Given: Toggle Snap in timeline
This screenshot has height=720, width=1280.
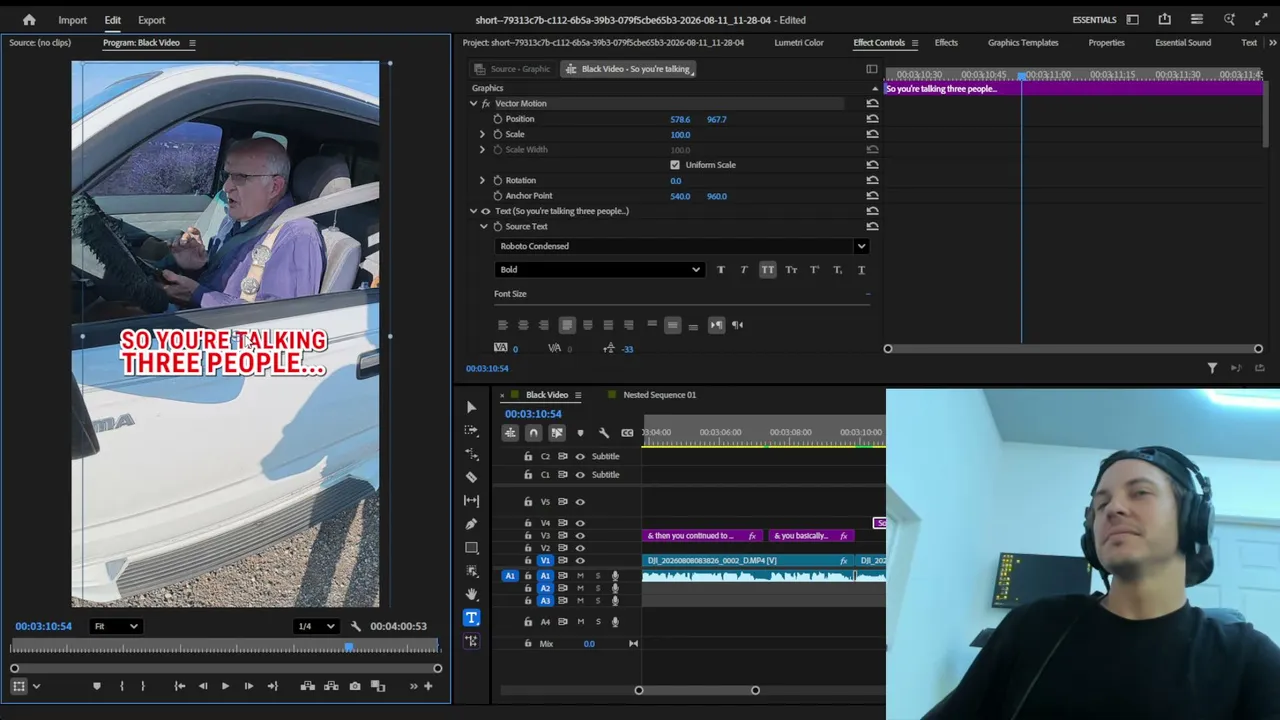Looking at the screenshot, I should pos(533,433).
